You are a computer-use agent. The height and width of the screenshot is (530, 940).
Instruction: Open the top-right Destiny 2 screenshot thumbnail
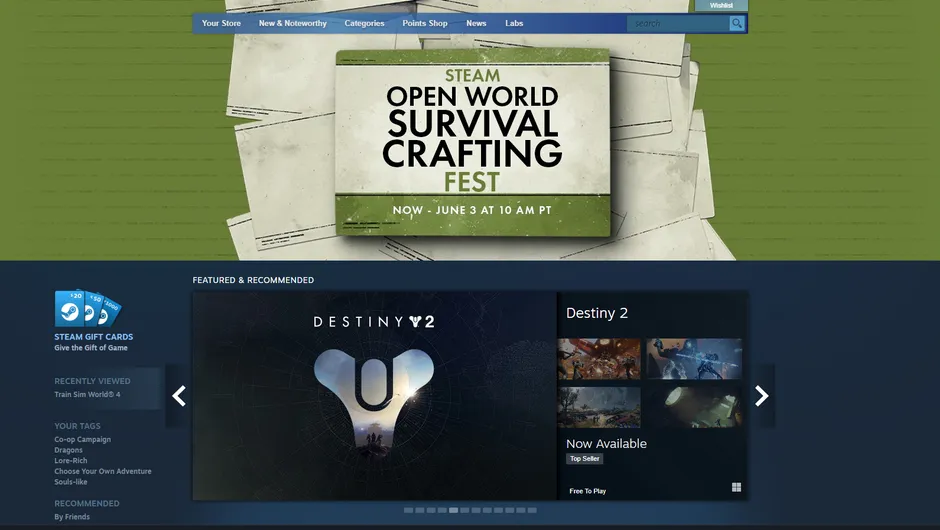point(694,359)
